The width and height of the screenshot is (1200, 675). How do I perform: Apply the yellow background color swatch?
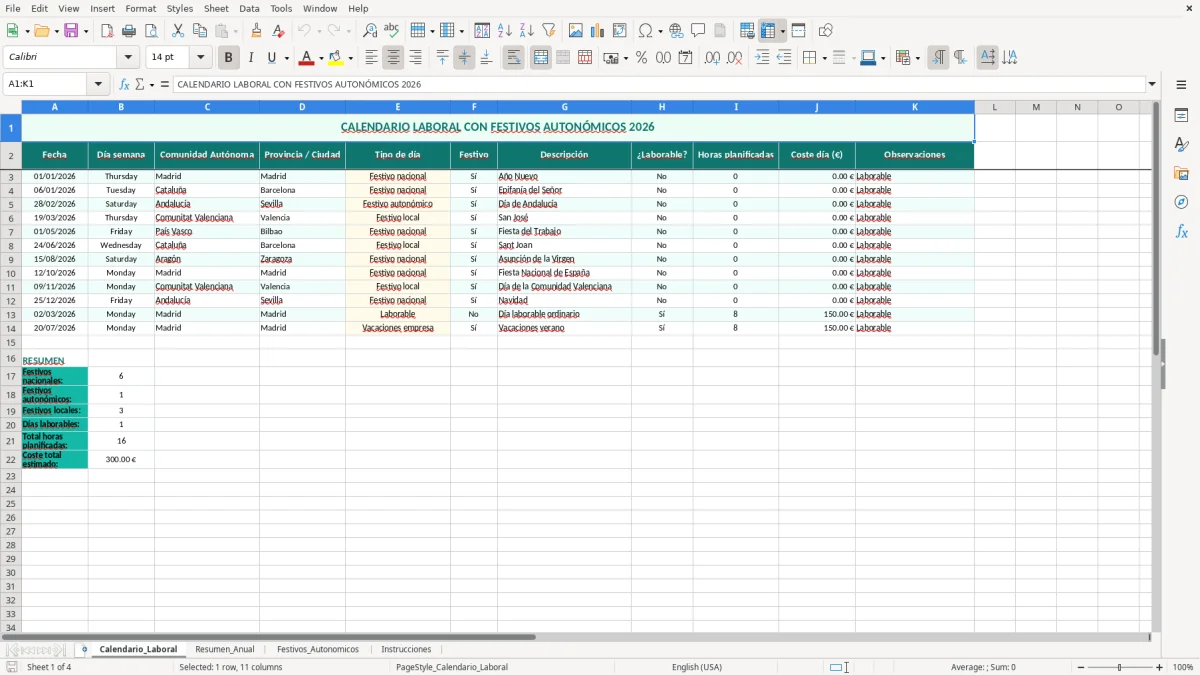tap(336, 58)
